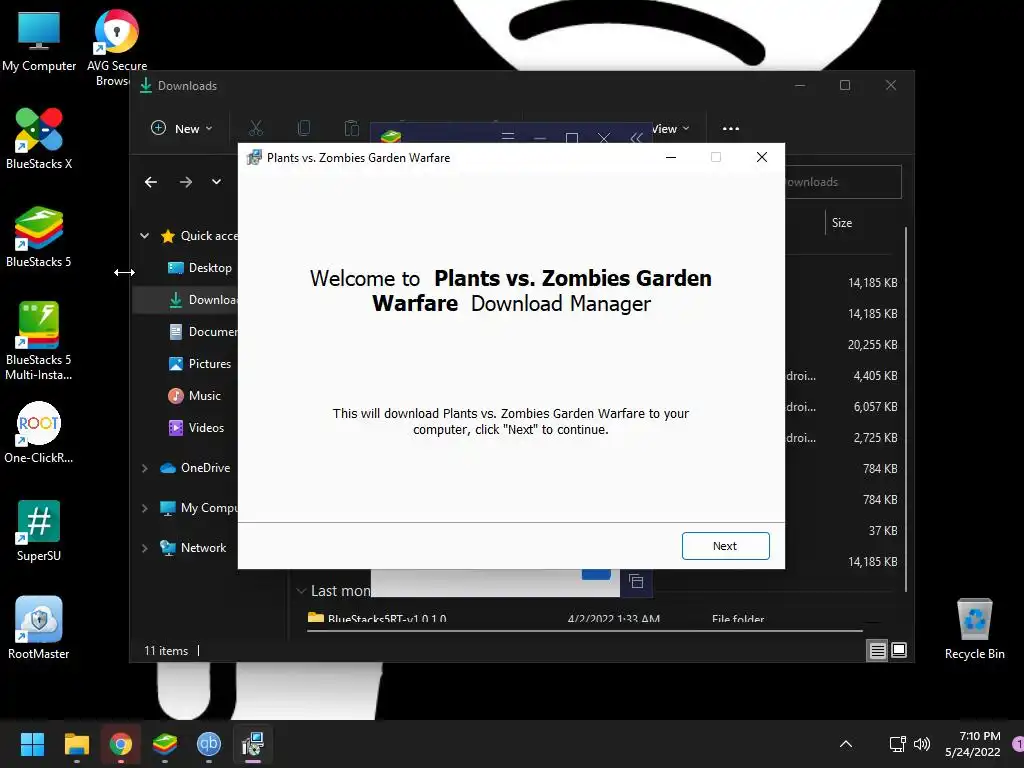1024x768 pixels.
Task: Click Paste icon in Explorer toolbar
Action: (351, 129)
